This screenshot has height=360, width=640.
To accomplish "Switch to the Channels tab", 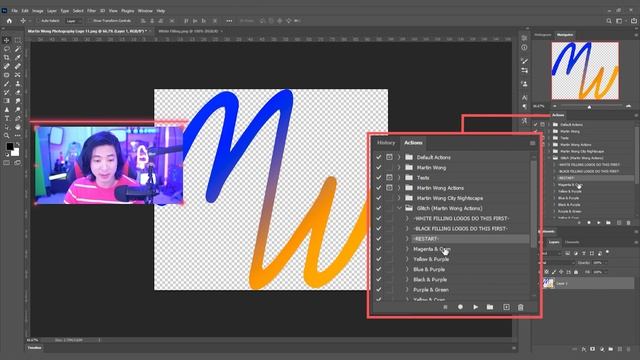I will click(x=572, y=242).
